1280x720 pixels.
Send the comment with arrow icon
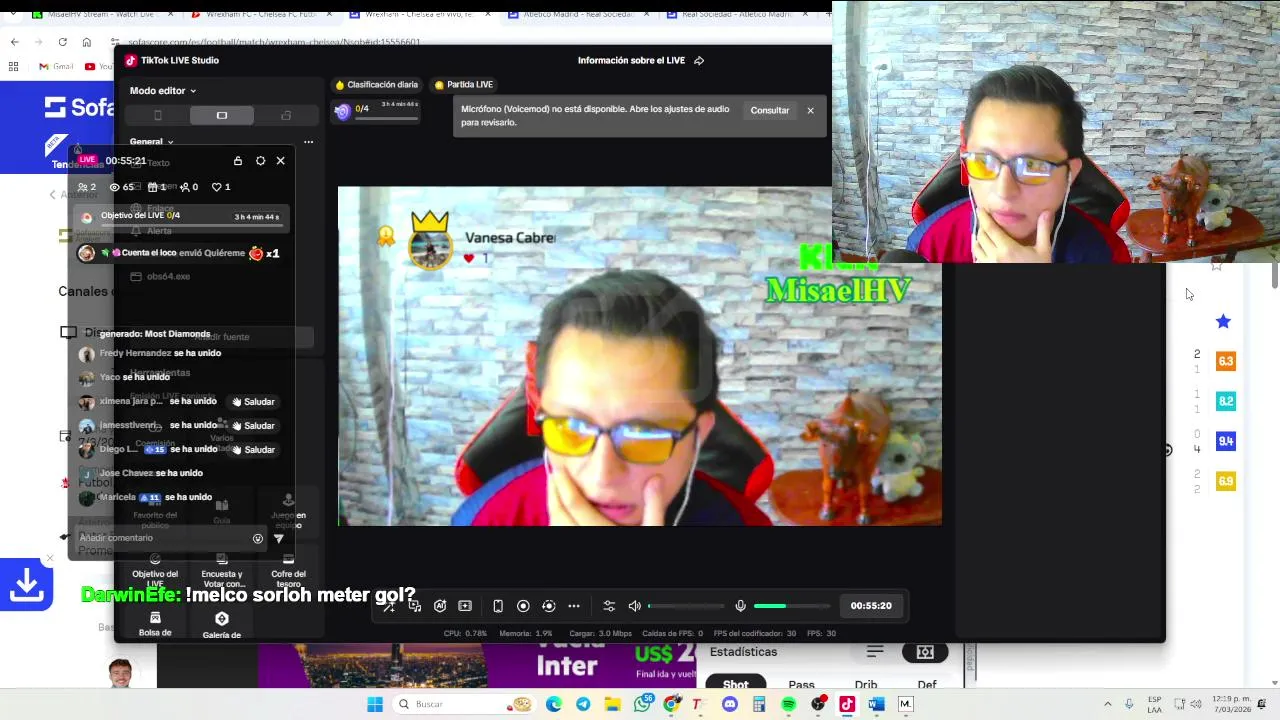pos(279,538)
